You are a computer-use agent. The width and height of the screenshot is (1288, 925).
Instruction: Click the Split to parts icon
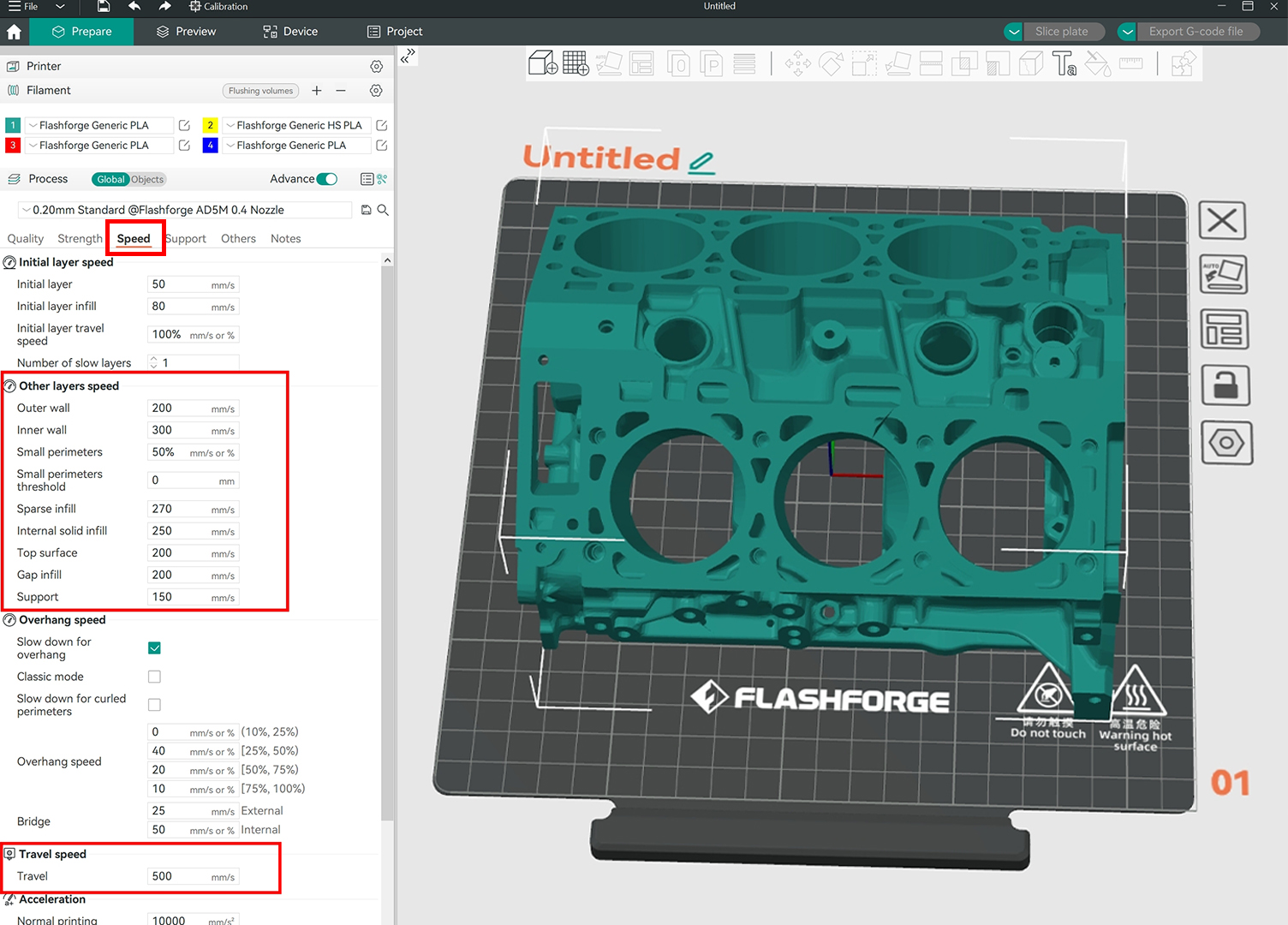tap(711, 64)
